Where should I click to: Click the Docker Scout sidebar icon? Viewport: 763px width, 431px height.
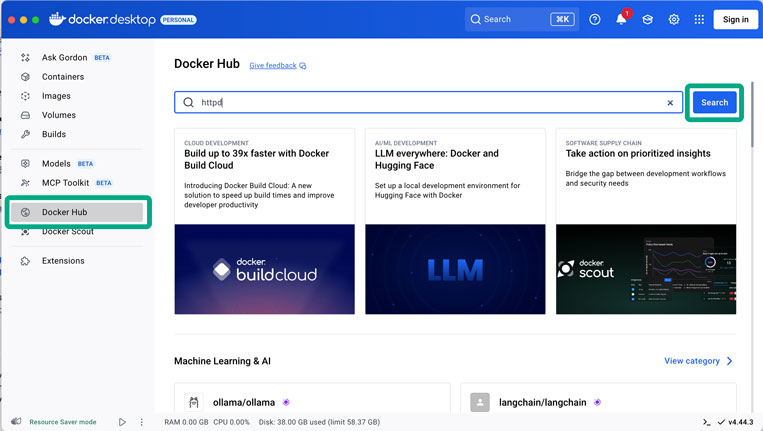[x=25, y=232]
